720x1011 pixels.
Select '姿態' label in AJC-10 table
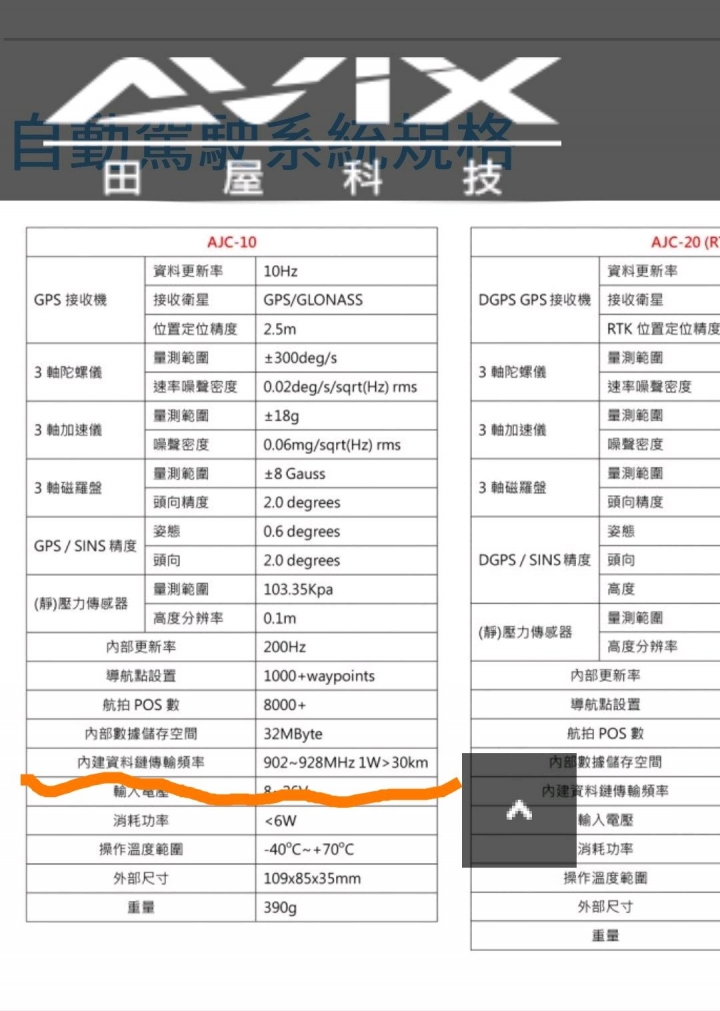pyautogui.click(x=166, y=531)
